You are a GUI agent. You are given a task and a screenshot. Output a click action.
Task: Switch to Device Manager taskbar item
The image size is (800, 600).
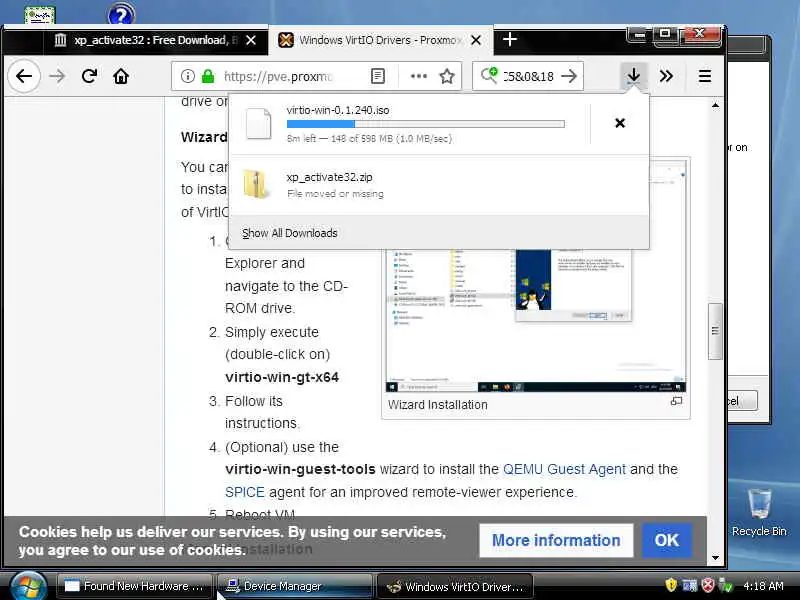(x=294, y=586)
